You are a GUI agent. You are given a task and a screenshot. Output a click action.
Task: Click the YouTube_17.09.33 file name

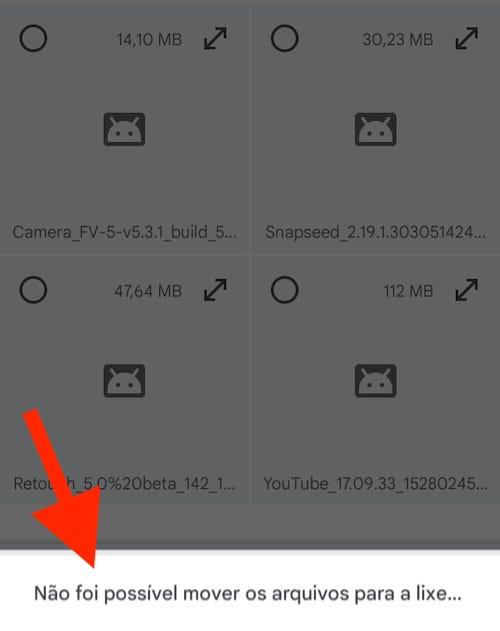click(376, 483)
